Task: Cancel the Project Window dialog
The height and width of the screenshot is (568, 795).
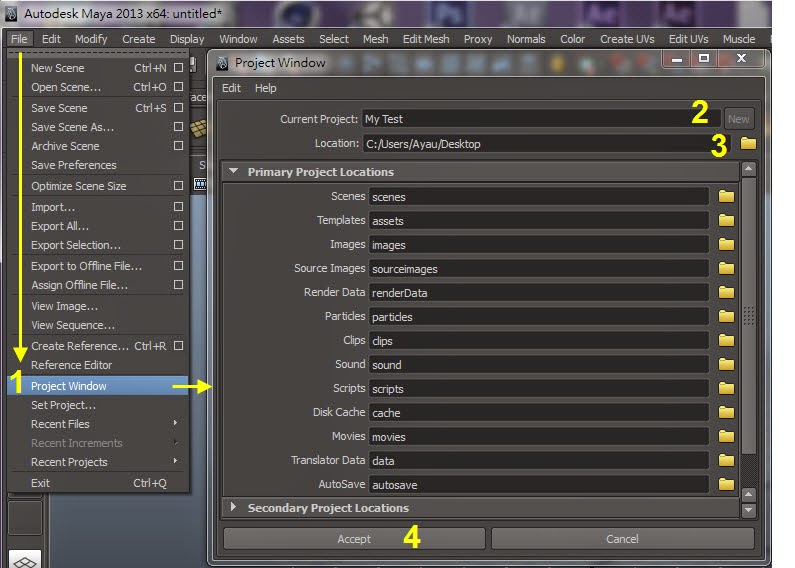Action: pyautogui.click(x=623, y=539)
